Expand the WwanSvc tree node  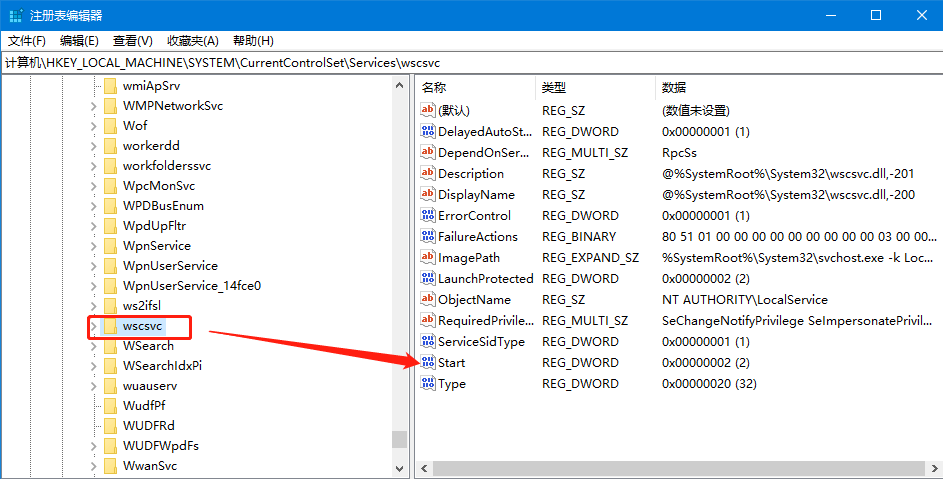[94, 466]
